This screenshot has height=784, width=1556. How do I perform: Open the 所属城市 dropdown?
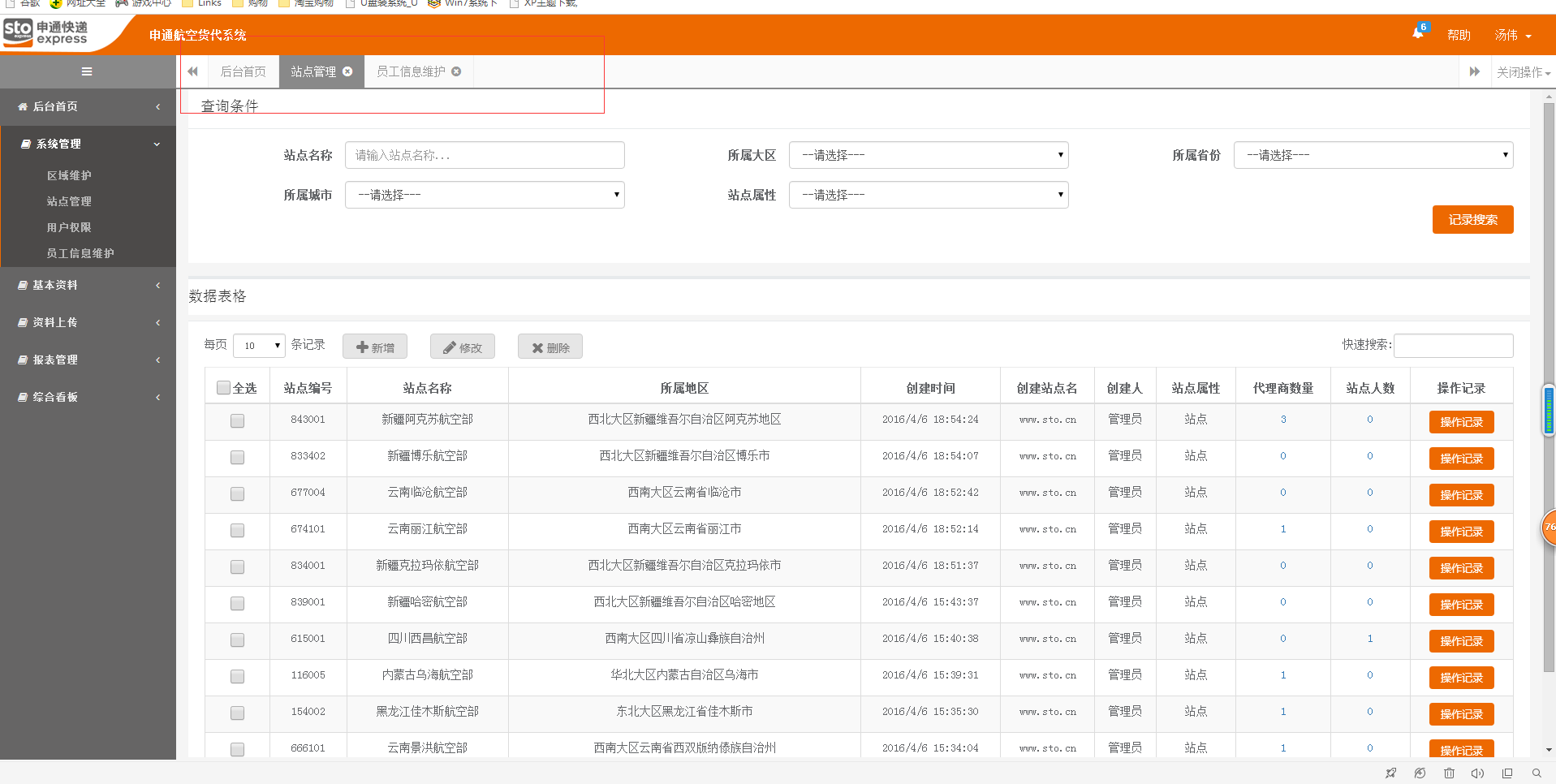[x=485, y=195]
